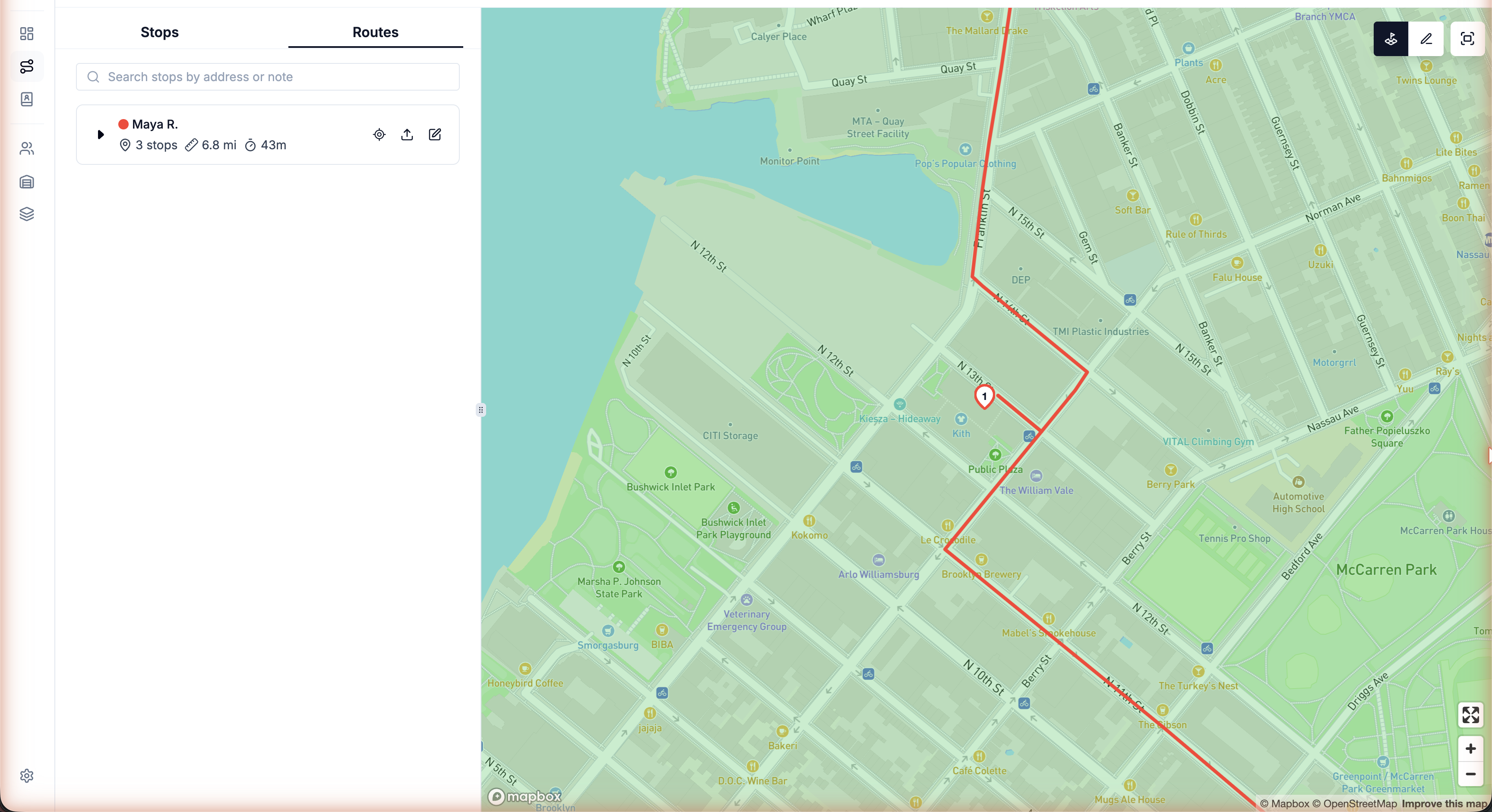Activate the map pan tool
The width and height of the screenshot is (1492, 812).
1391,39
